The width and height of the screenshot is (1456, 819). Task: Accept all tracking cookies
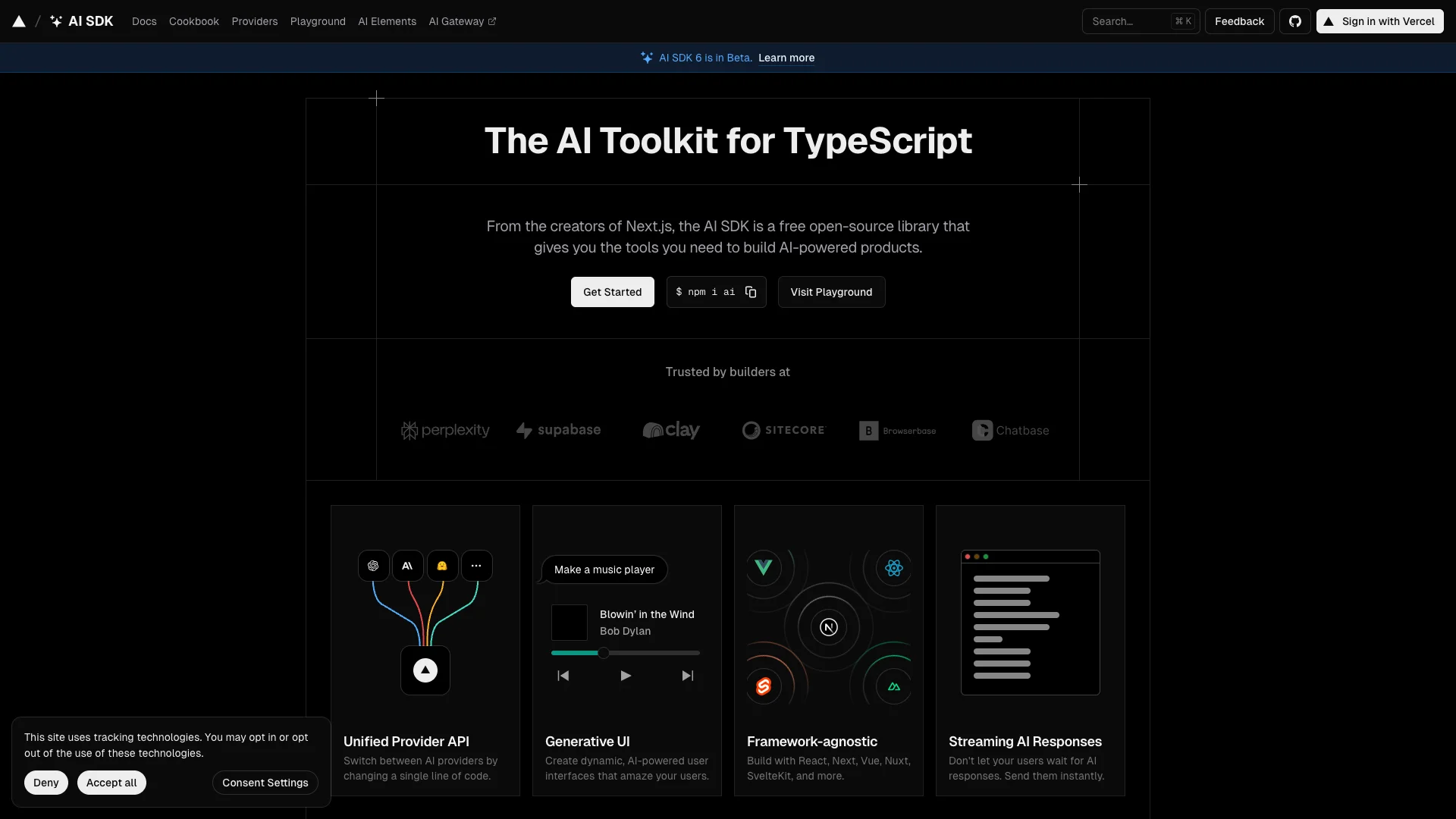click(x=111, y=782)
